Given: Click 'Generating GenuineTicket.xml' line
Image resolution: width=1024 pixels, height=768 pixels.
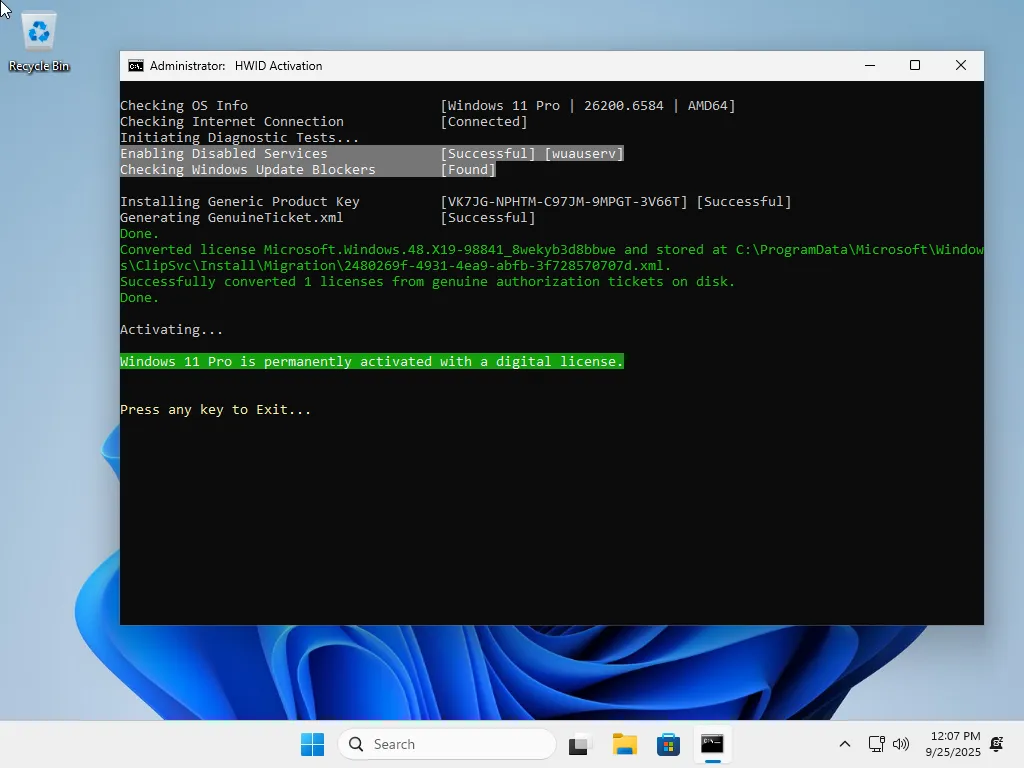Looking at the screenshot, I should point(231,217).
